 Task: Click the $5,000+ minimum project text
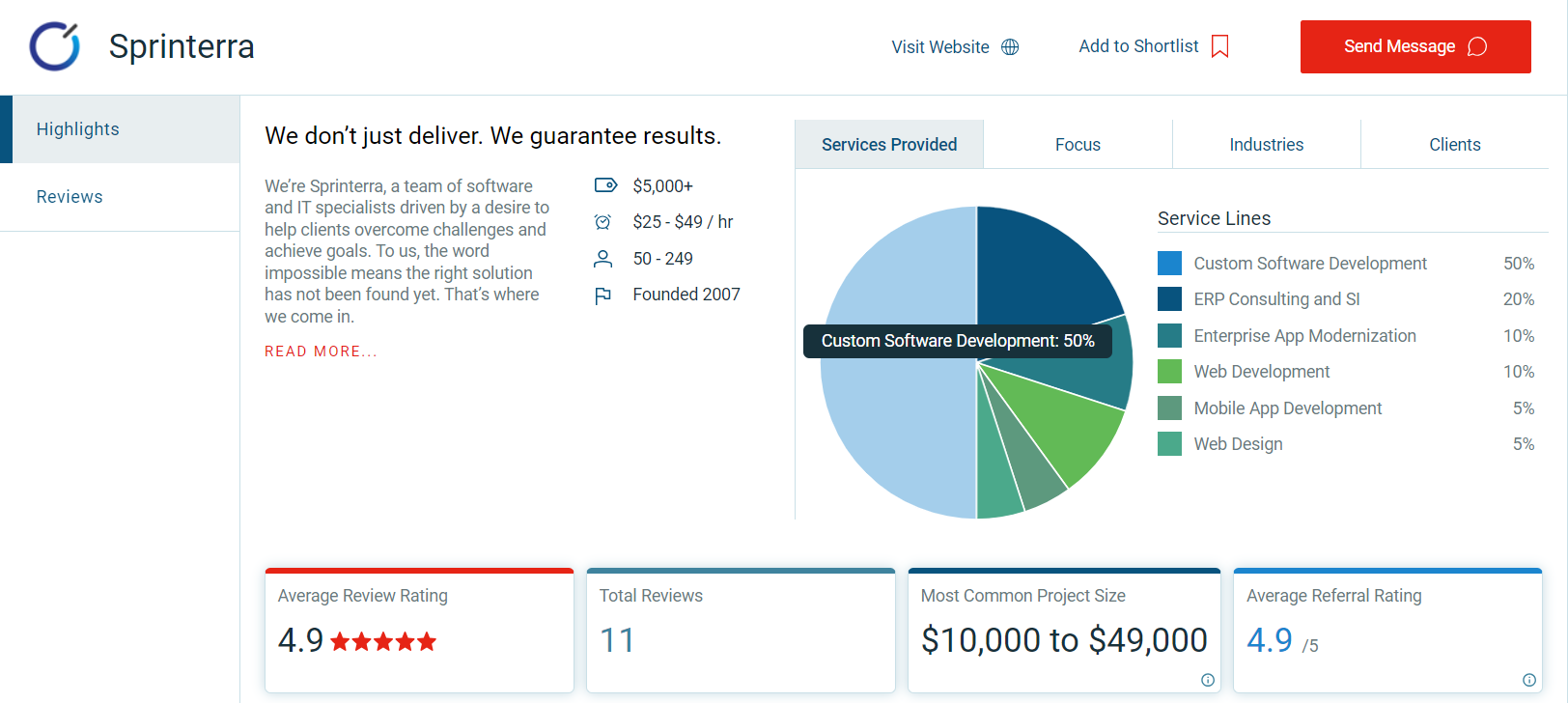click(662, 186)
